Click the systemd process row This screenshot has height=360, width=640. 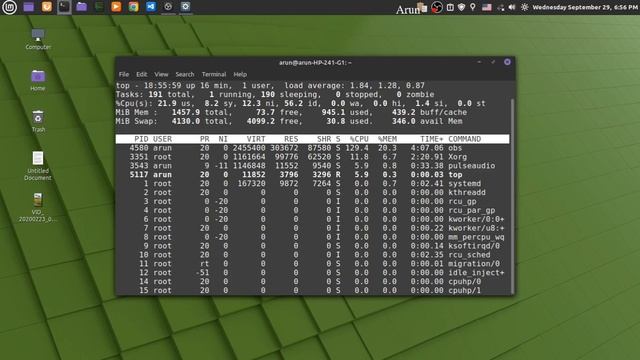click(x=312, y=184)
